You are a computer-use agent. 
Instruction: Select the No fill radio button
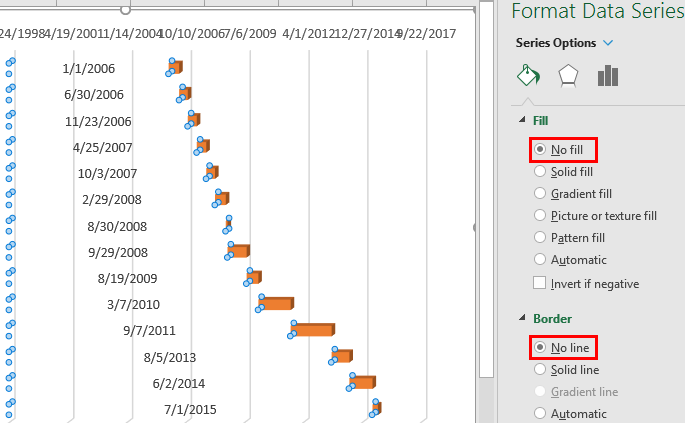click(540, 149)
